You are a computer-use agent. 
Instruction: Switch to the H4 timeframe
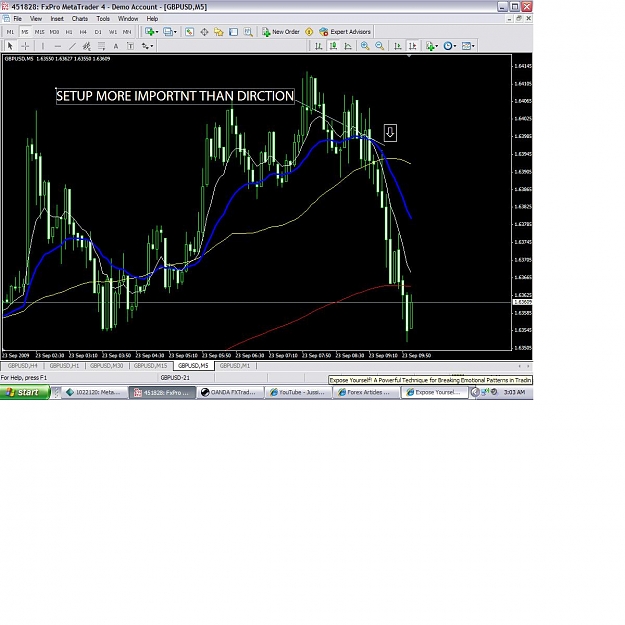coord(83,32)
